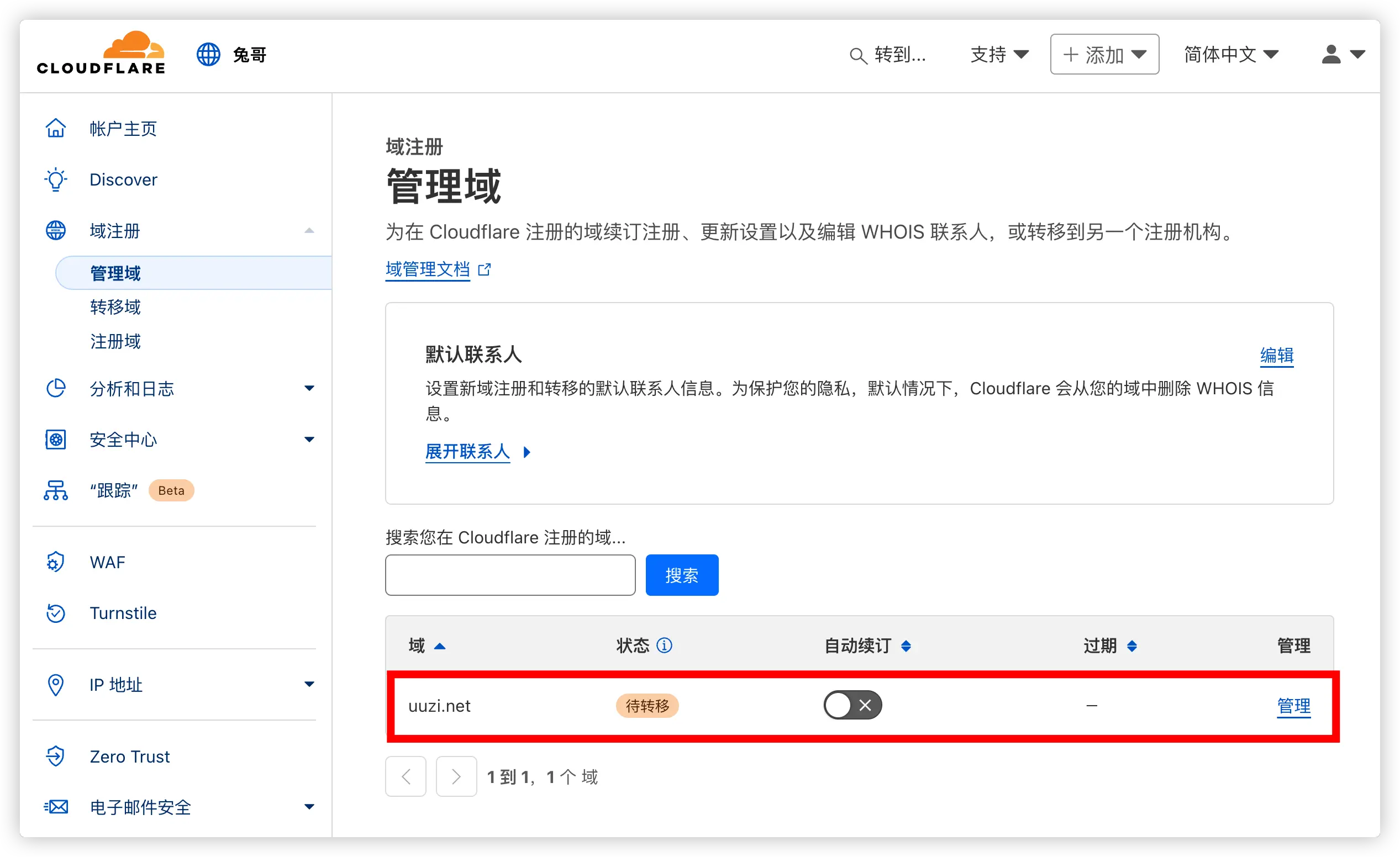The width and height of the screenshot is (1400, 857).
Task: Open the 简体中文 language dropdown
Action: 1231,55
